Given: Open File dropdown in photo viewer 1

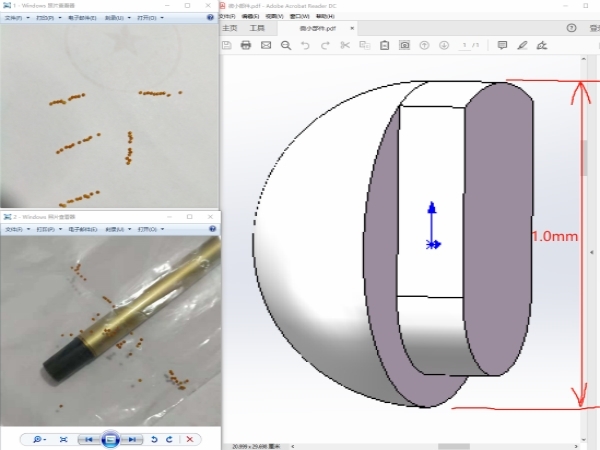Looking at the screenshot, I should tap(17, 18).
